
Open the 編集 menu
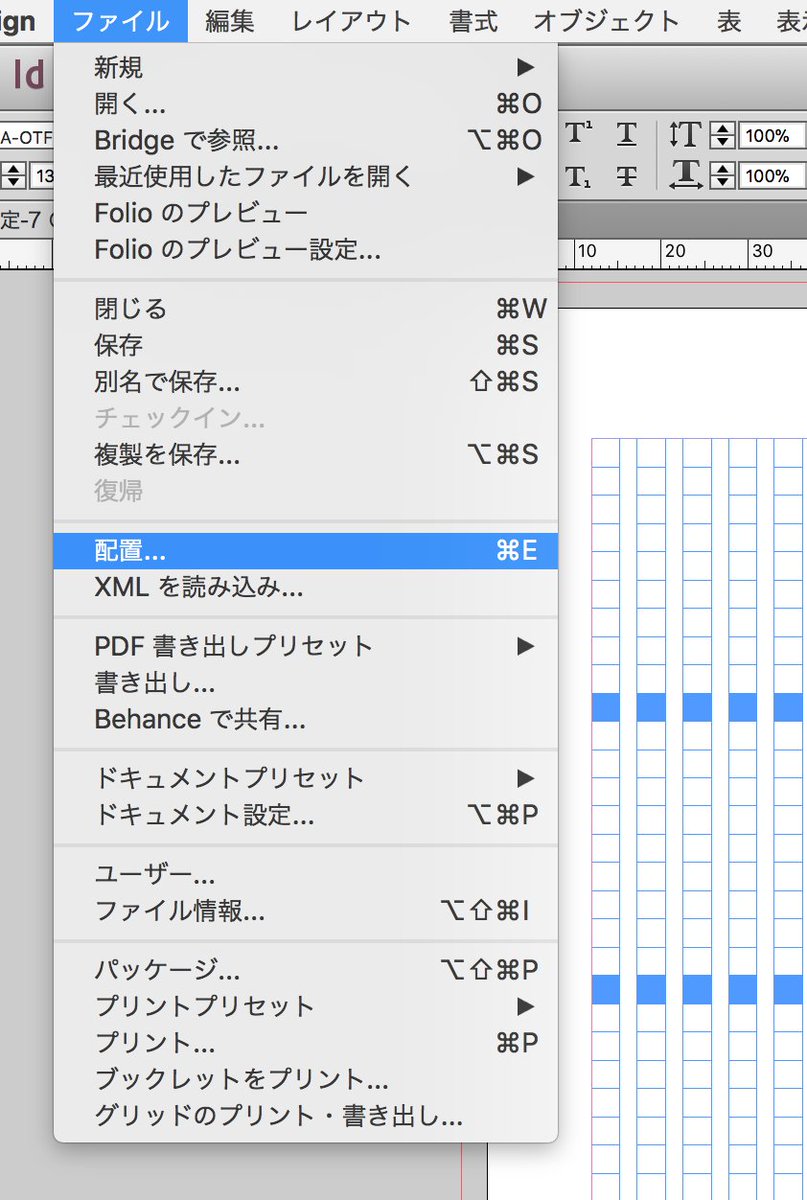coord(230,20)
